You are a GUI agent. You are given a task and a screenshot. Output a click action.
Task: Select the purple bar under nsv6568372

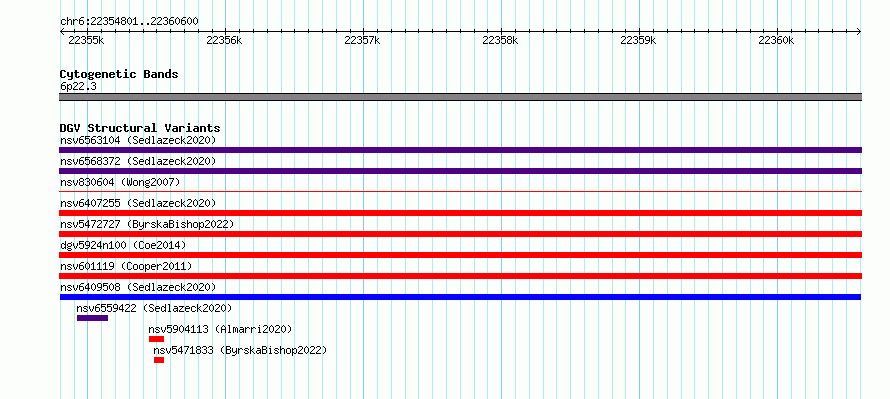[x=460, y=171]
